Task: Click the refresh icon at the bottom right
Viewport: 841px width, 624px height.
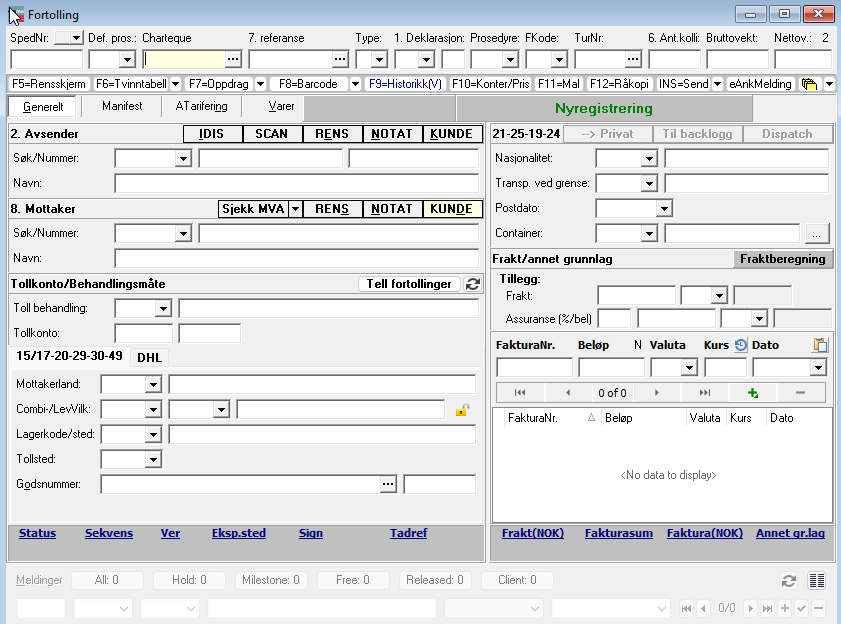Action: [789, 580]
